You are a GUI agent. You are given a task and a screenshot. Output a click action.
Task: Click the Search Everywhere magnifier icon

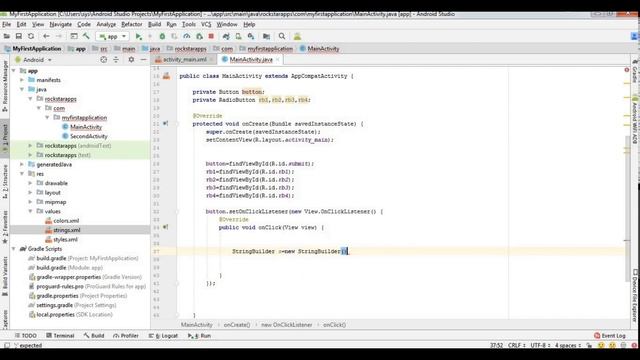282,37
